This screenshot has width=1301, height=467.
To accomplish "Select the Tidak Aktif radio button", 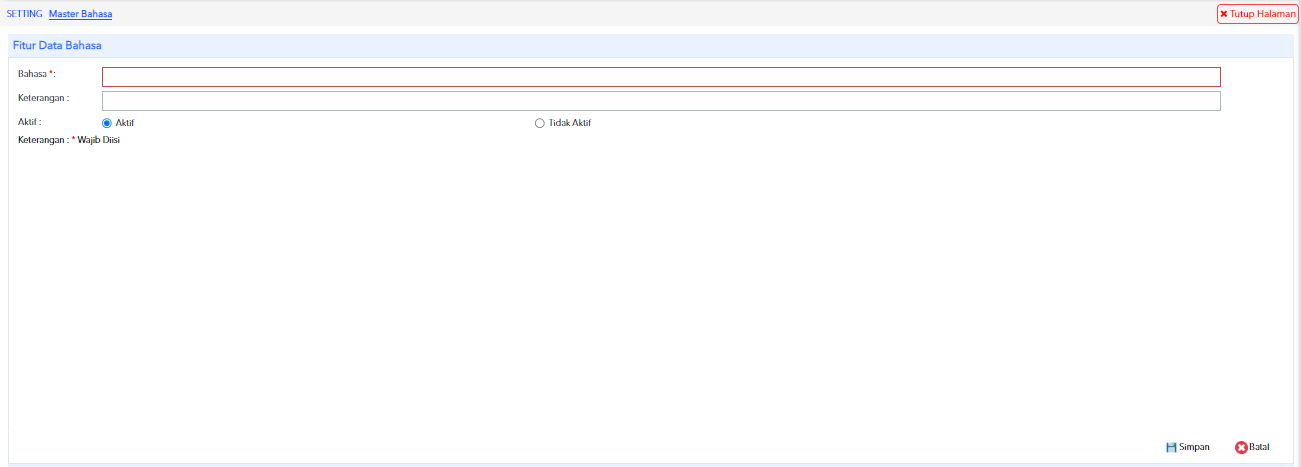I will point(540,123).
